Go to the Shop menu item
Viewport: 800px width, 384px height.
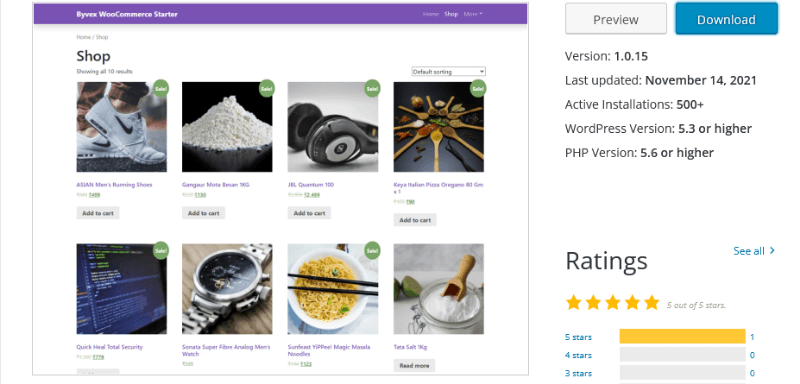451,14
